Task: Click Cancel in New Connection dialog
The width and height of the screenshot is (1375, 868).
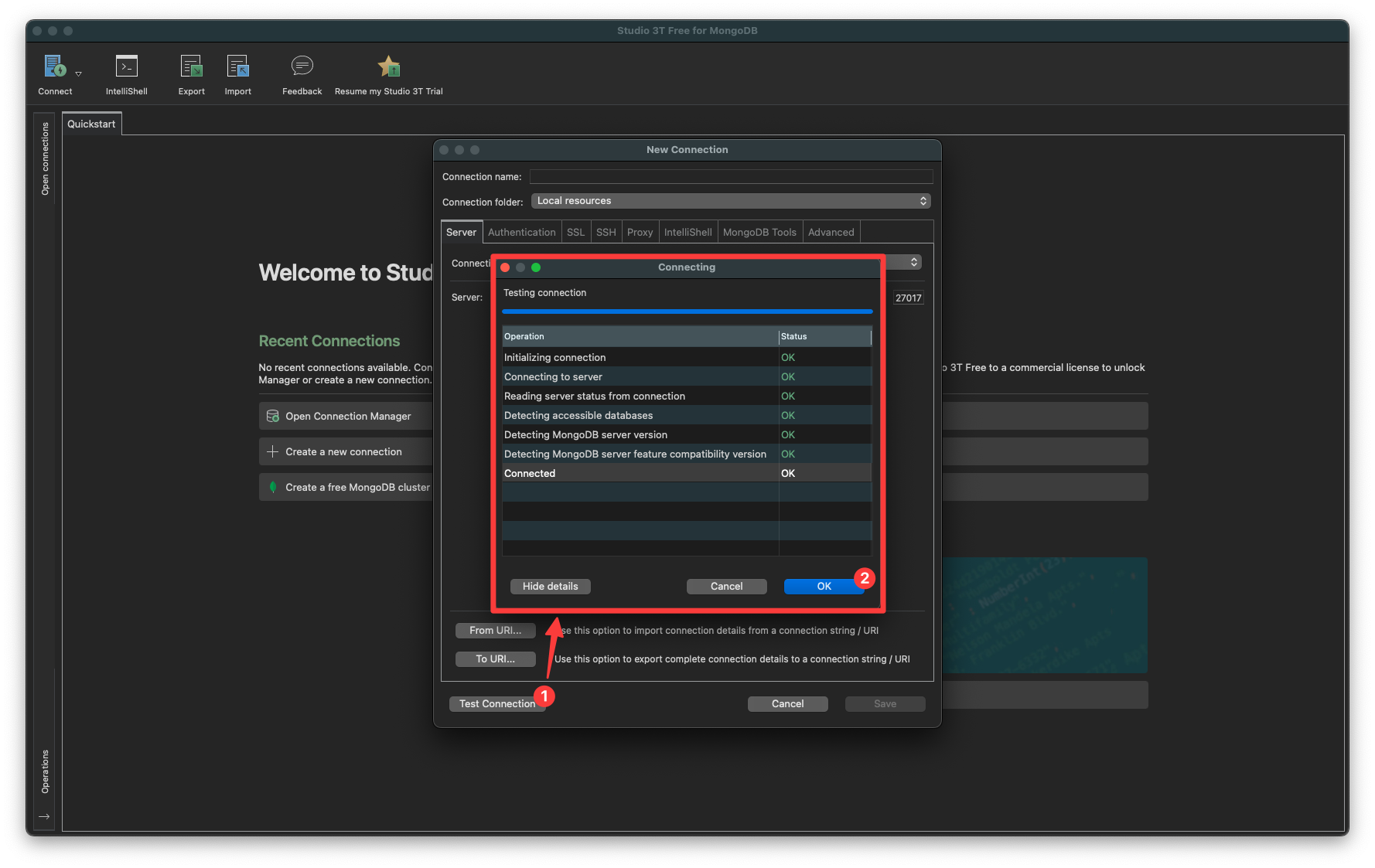Action: coord(788,704)
